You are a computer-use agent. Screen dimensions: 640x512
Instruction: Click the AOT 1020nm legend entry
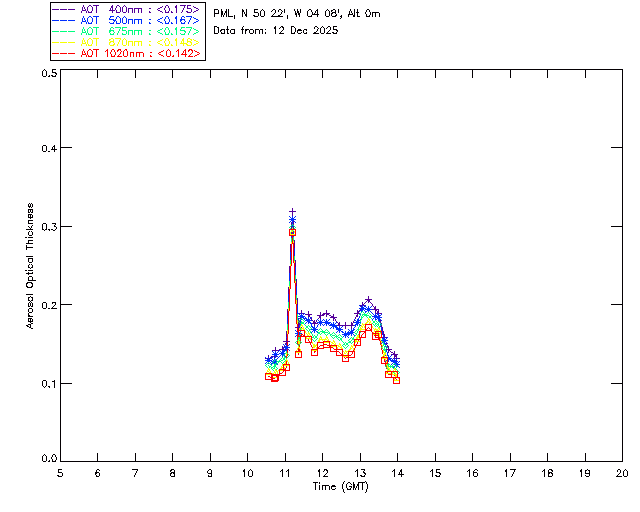point(128,53)
